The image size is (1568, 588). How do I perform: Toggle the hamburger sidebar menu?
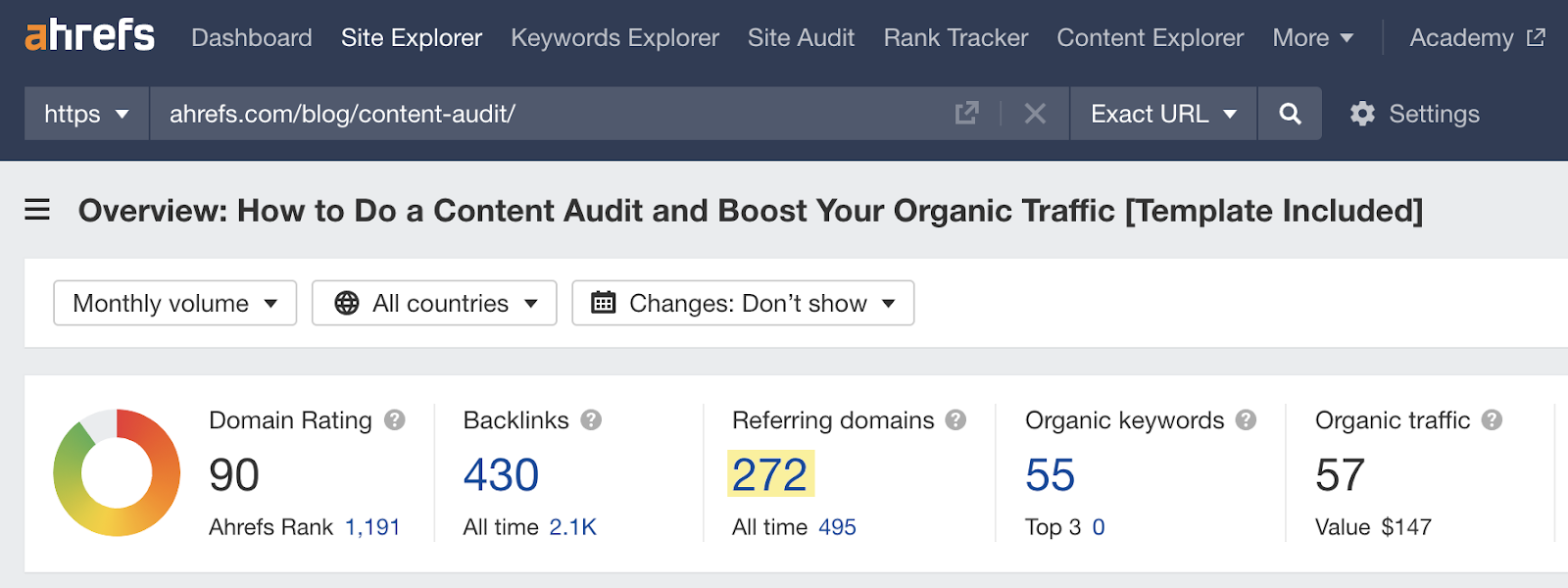(37, 210)
